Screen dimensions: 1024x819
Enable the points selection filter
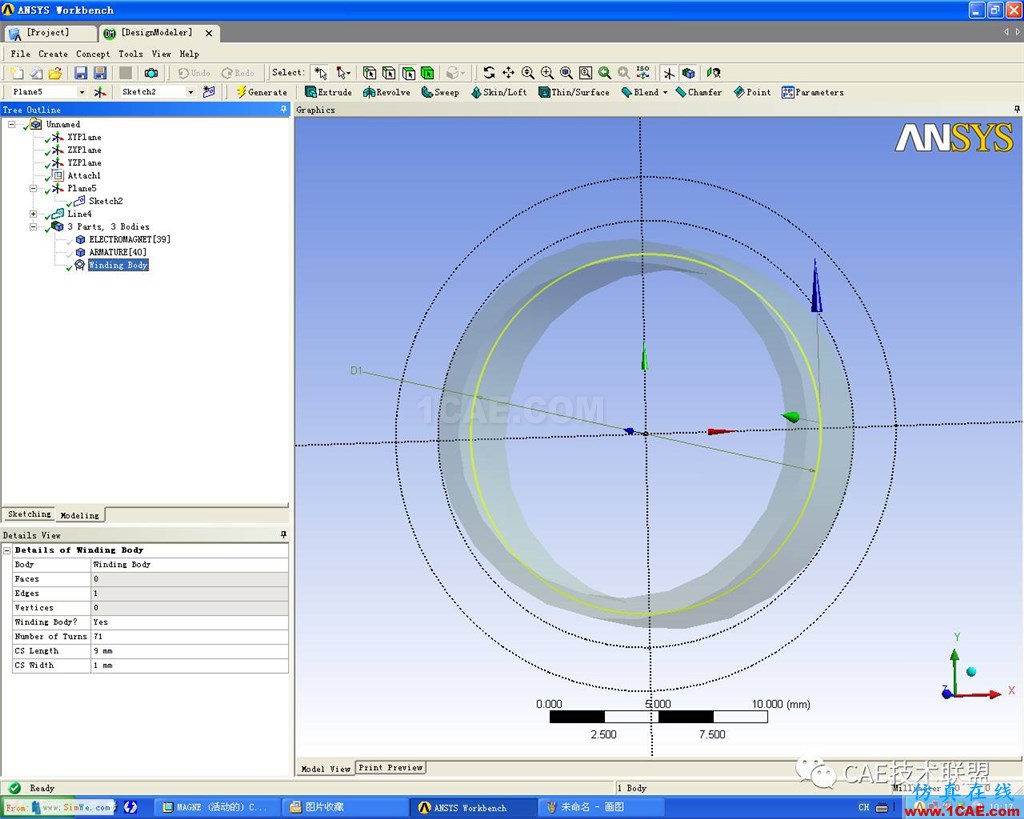(x=370, y=73)
